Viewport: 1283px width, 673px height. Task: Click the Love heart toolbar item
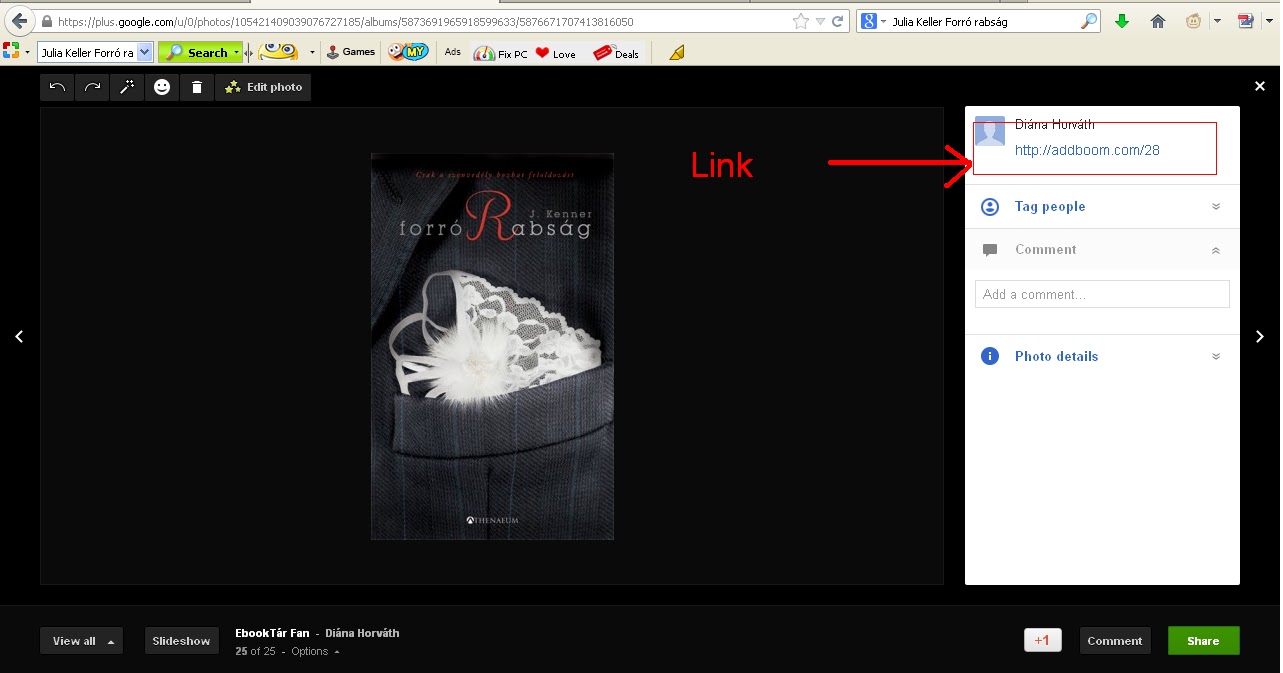tap(556, 53)
